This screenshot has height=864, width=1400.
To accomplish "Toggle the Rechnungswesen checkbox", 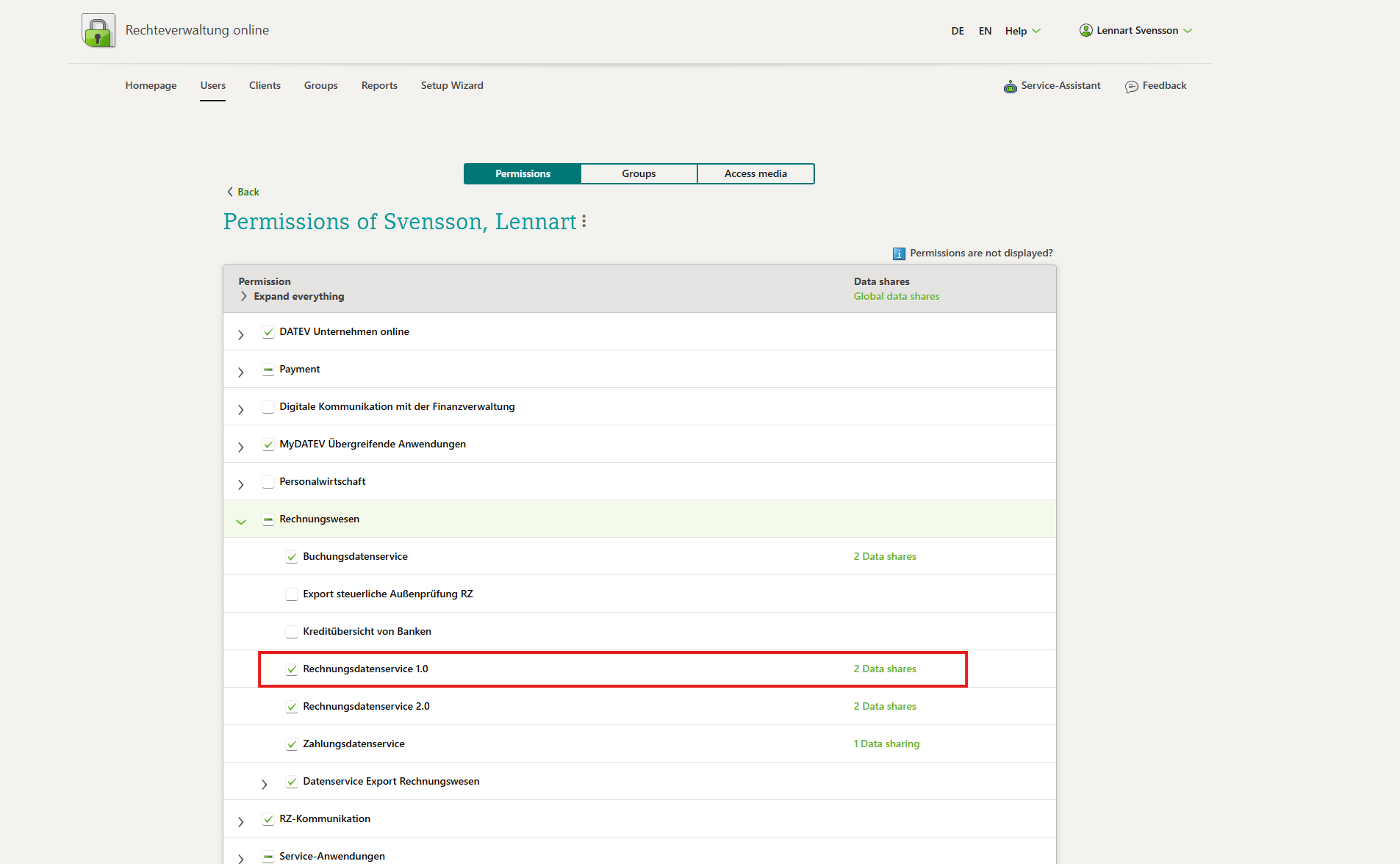I will click(268, 519).
